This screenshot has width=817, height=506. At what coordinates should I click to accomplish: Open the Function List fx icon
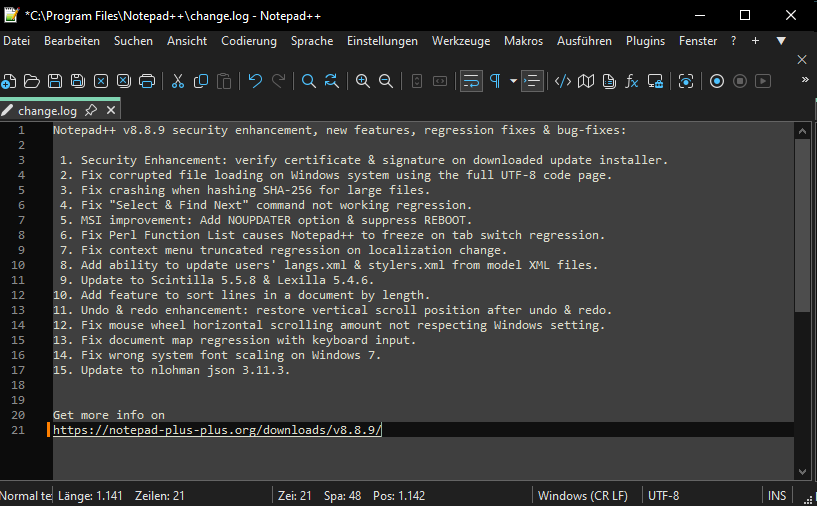632,81
